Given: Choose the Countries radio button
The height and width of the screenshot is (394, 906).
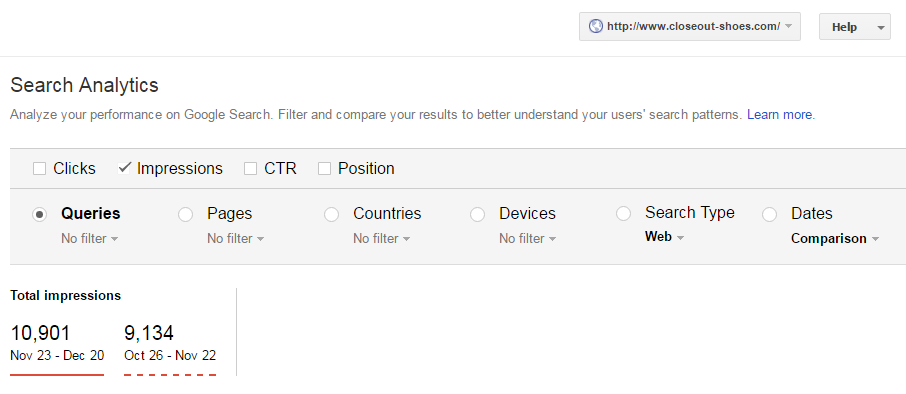Looking at the screenshot, I should [332, 214].
